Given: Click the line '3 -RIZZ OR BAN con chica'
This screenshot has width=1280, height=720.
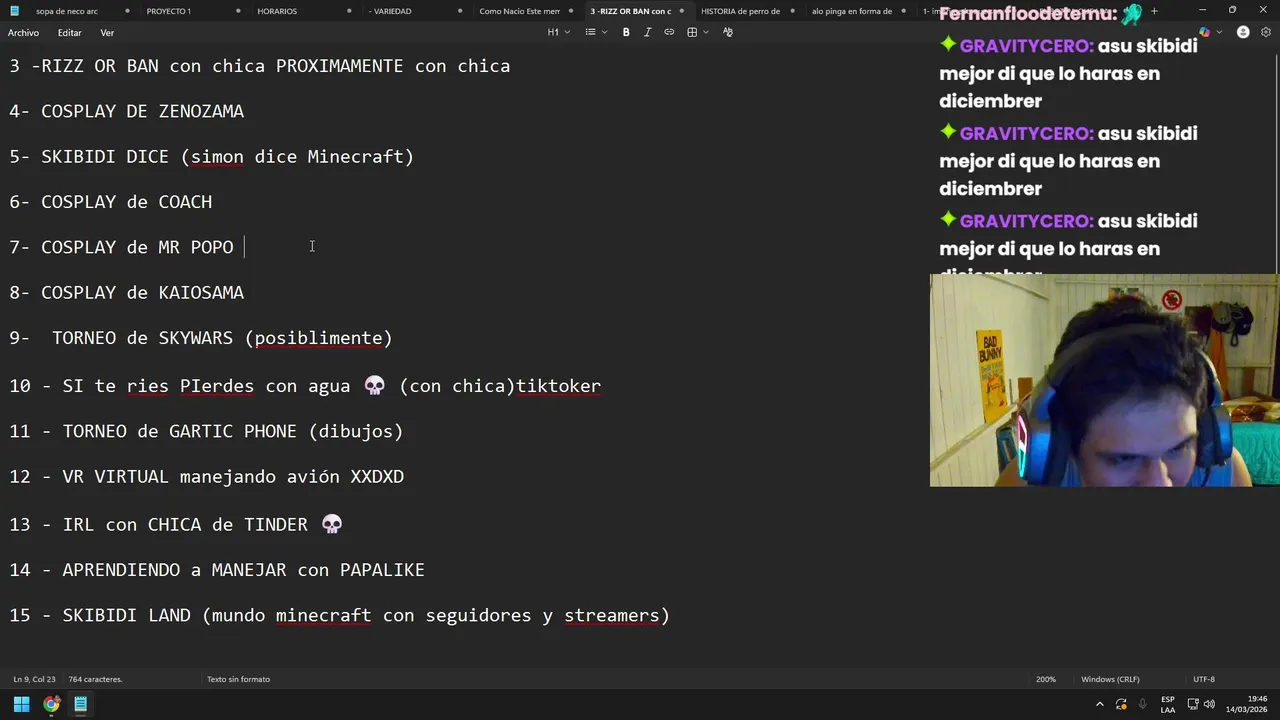Looking at the screenshot, I should tap(260, 66).
